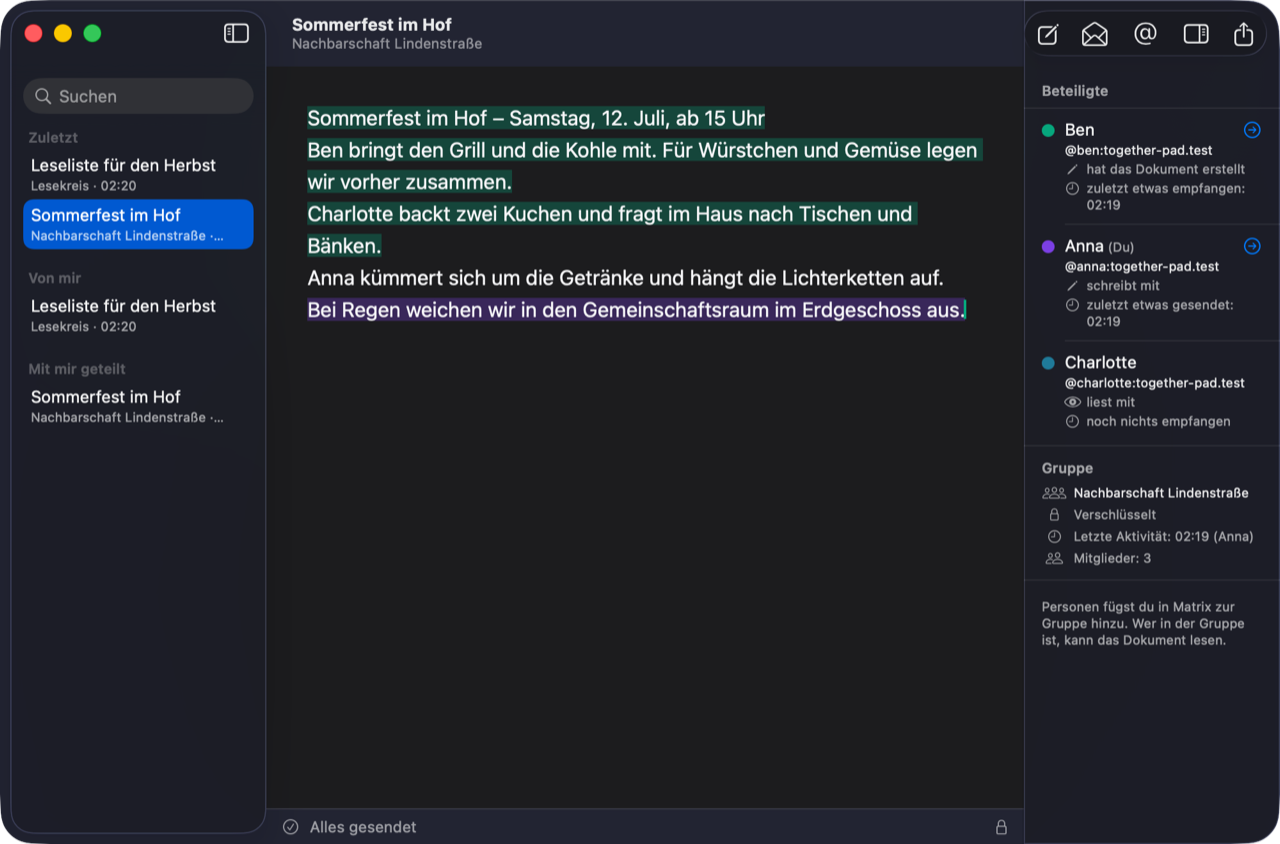This screenshot has width=1280, height=844.
Task: Click the checkmark icon beside Alles gesendet
Action: (291, 827)
